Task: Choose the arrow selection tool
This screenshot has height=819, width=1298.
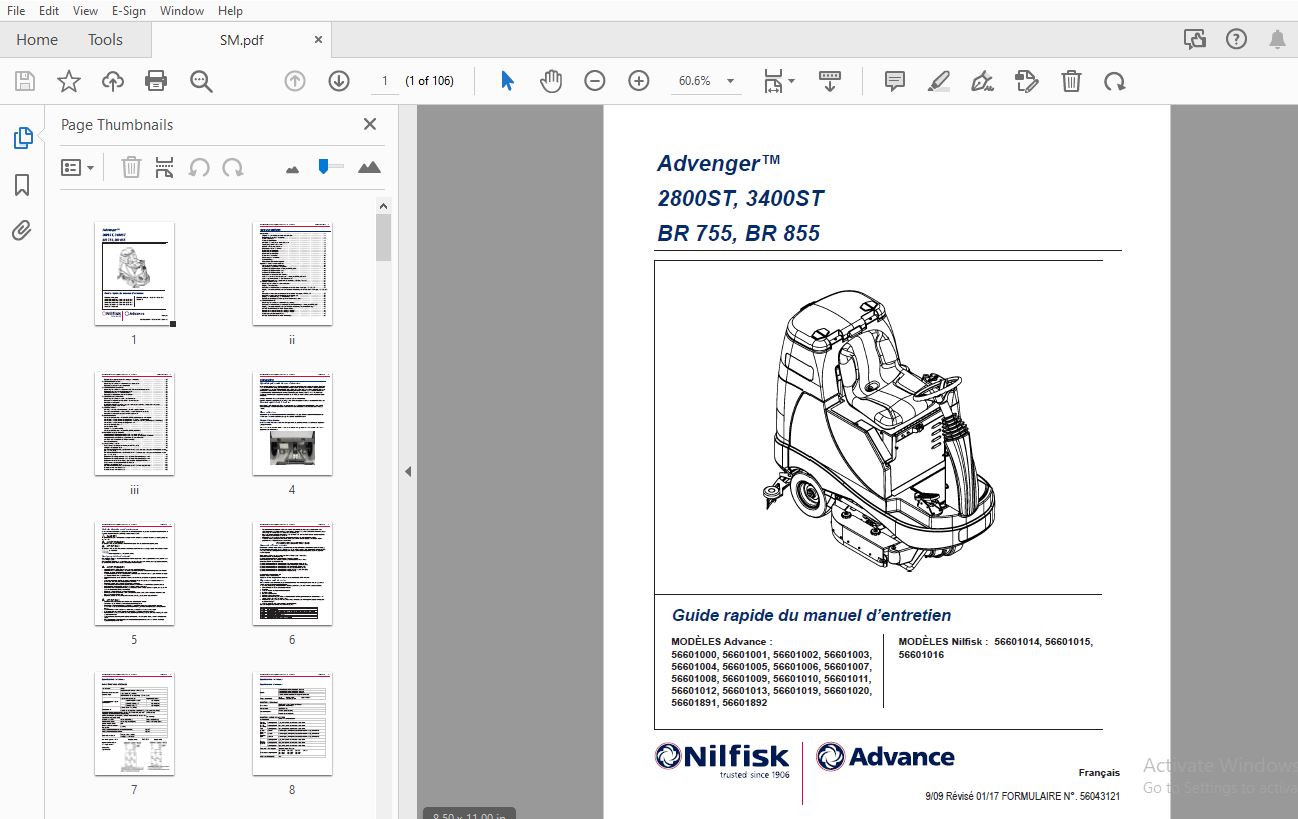Action: (507, 81)
